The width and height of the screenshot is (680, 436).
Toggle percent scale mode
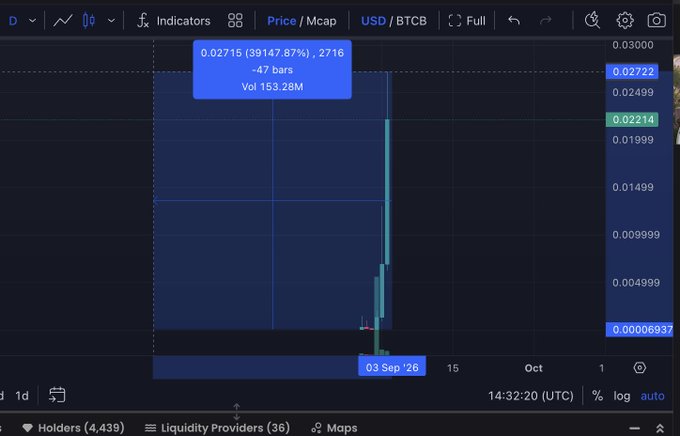(597, 396)
